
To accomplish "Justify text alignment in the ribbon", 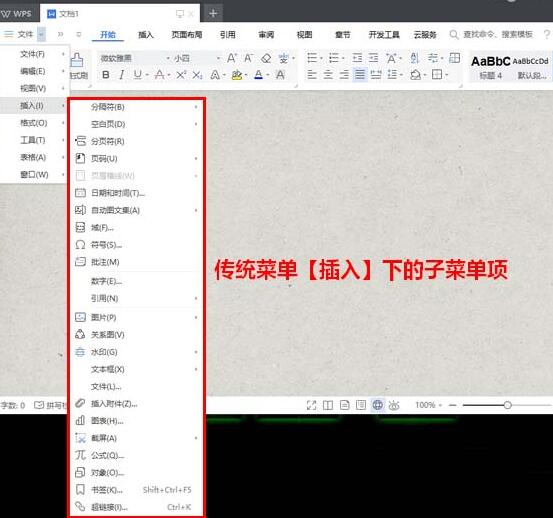I will [360, 74].
